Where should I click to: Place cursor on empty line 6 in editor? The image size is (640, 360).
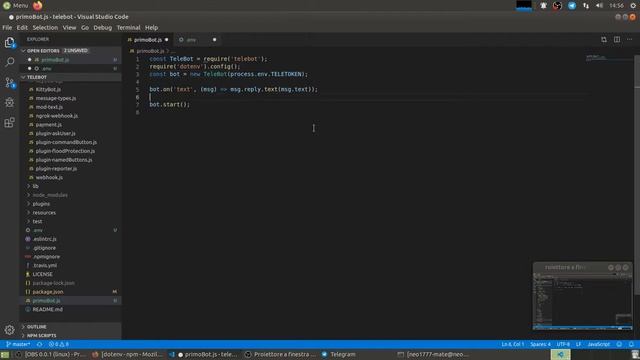tap(367, 97)
